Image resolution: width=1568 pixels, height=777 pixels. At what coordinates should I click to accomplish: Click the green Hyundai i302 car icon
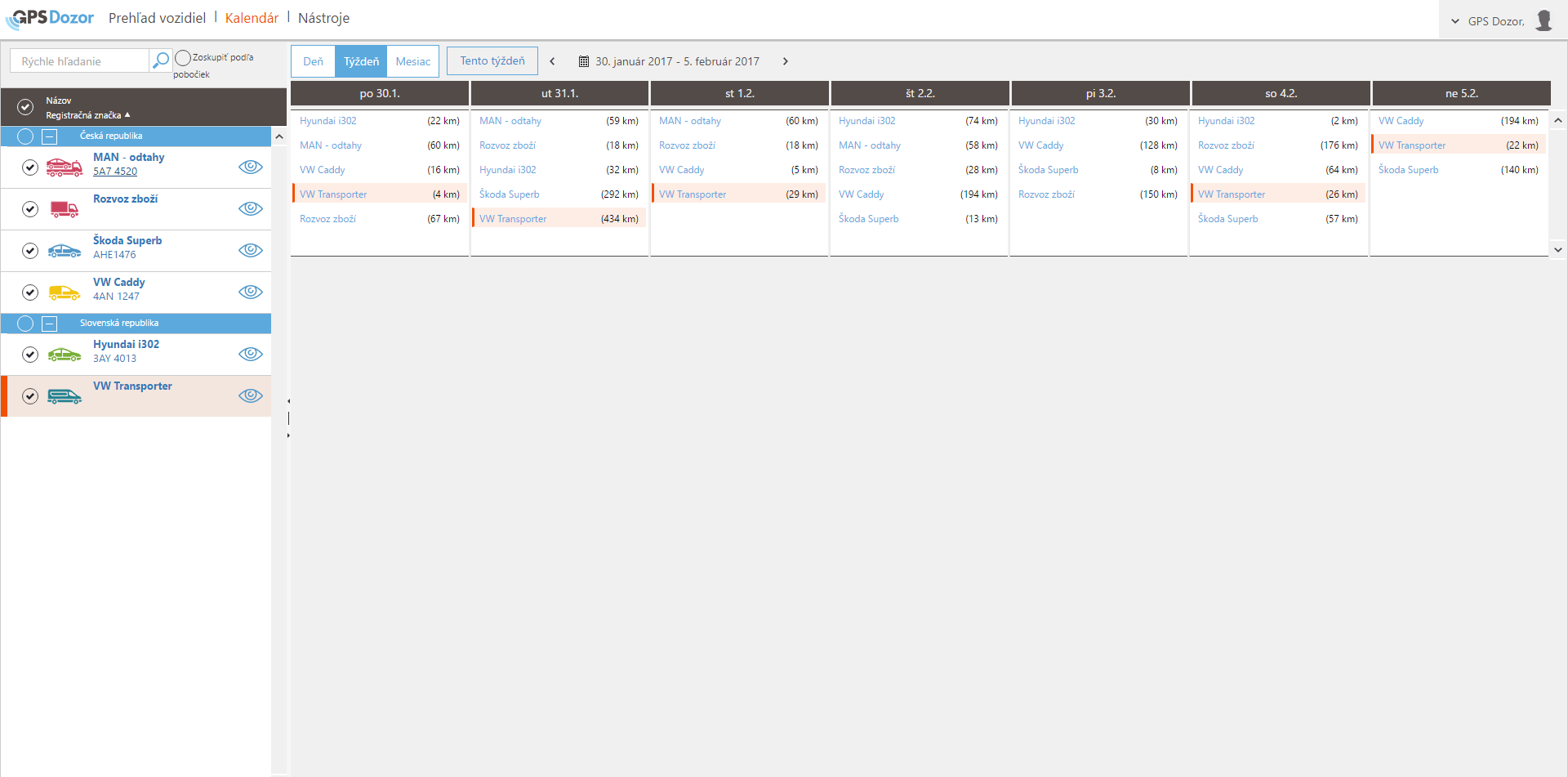click(64, 355)
